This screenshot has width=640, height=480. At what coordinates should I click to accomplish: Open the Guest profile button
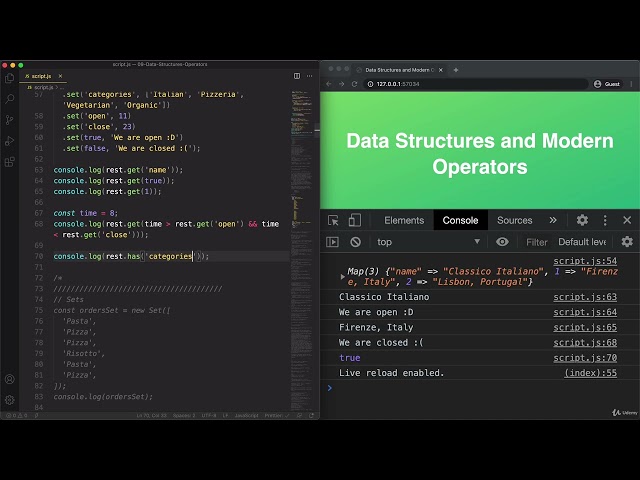tap(607, 84)
